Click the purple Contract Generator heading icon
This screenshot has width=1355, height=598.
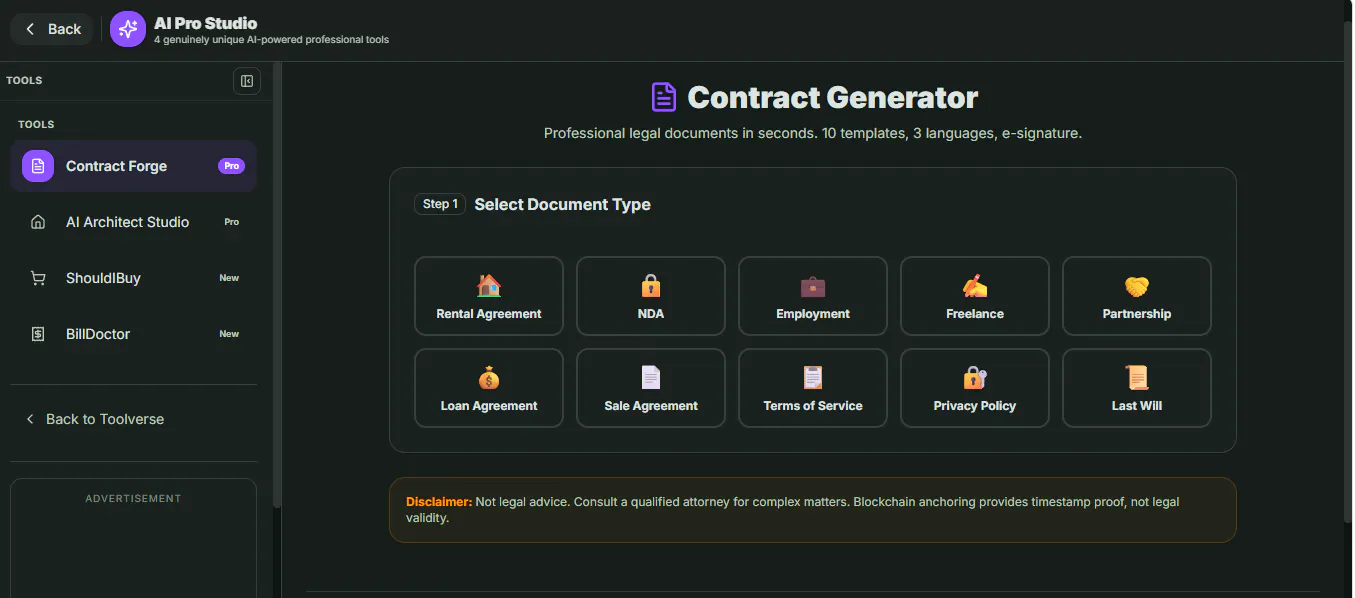tap(664, 97)
